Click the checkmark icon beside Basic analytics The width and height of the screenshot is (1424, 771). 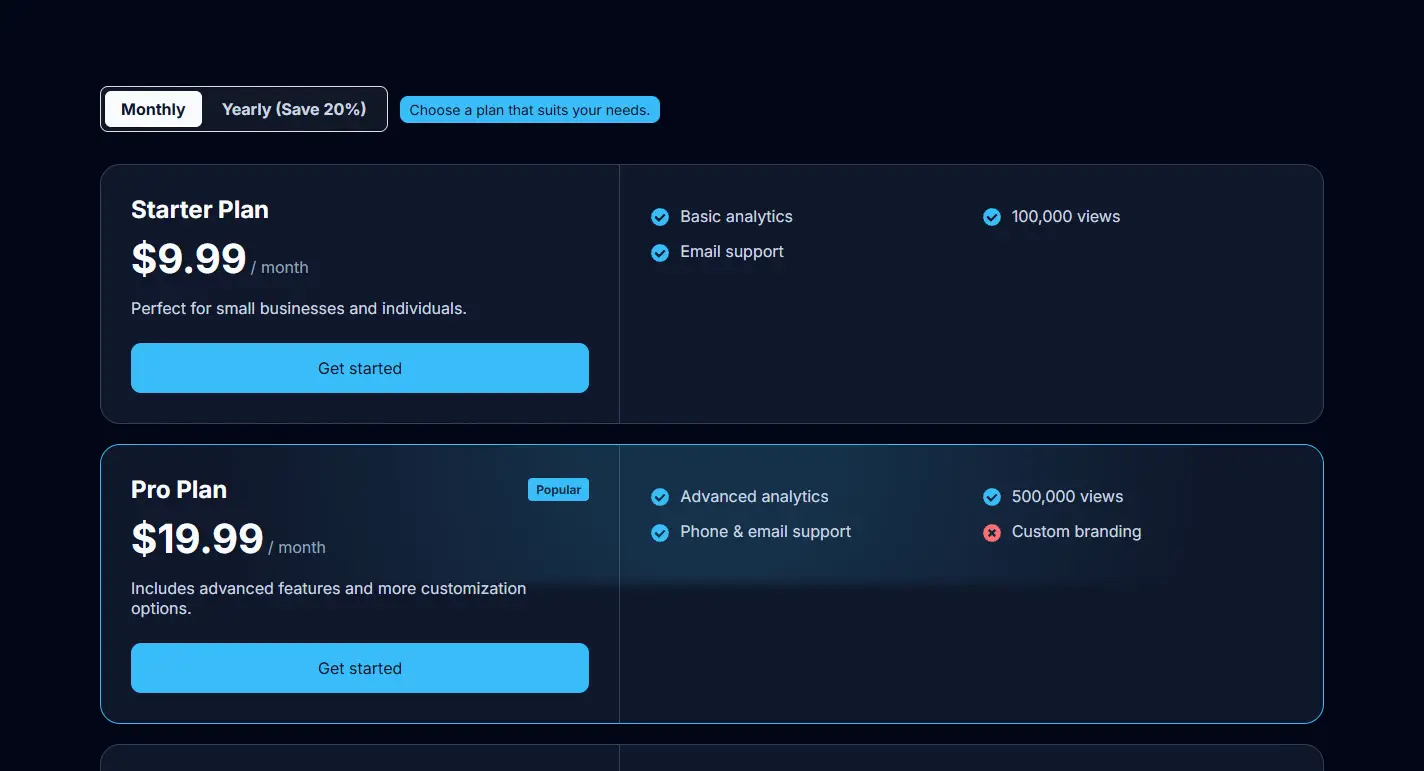pos(660,217)
